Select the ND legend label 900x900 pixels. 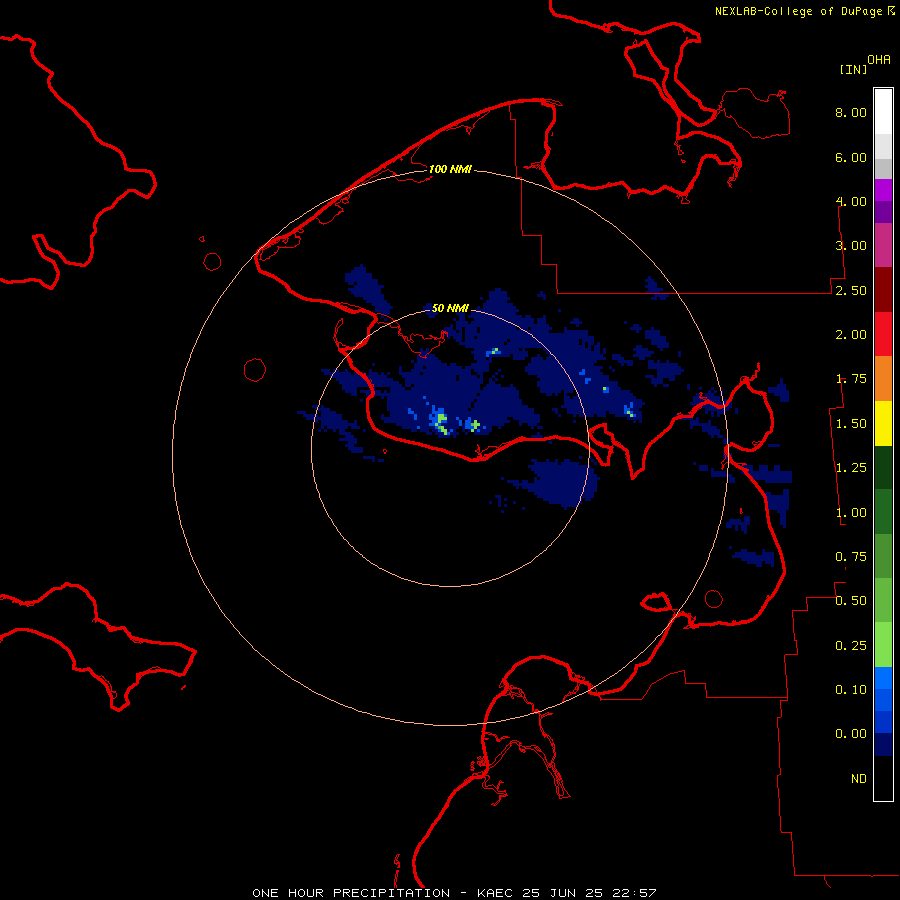(x=859, y=779)
